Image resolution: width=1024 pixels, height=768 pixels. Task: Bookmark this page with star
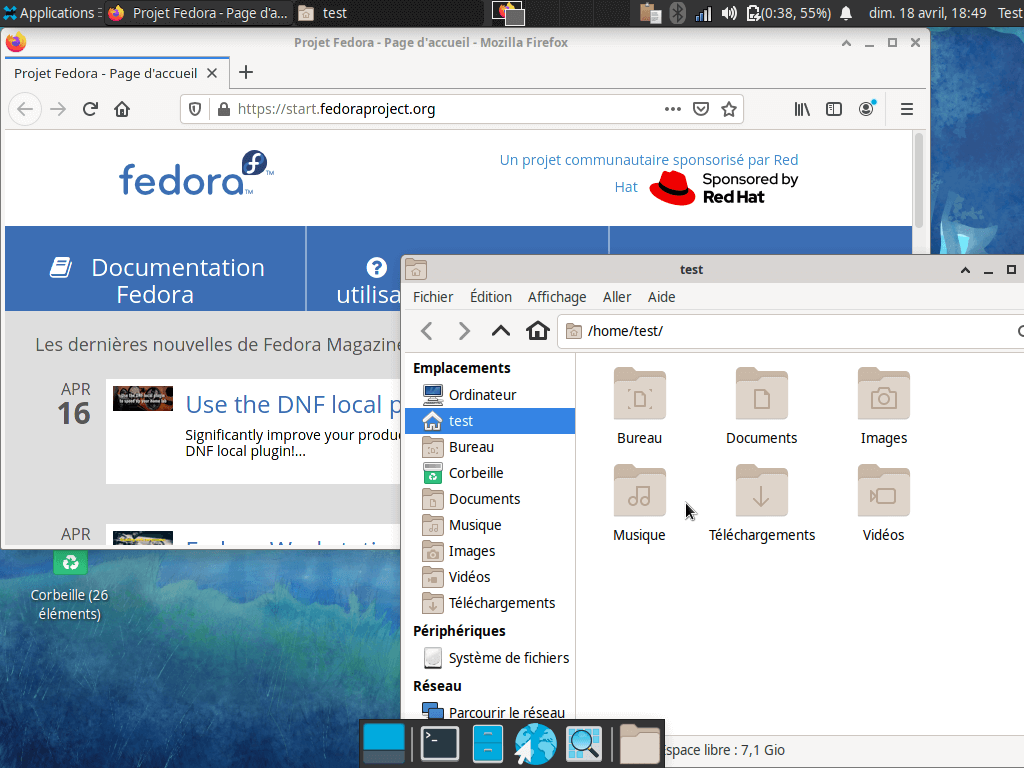point(729,109)
